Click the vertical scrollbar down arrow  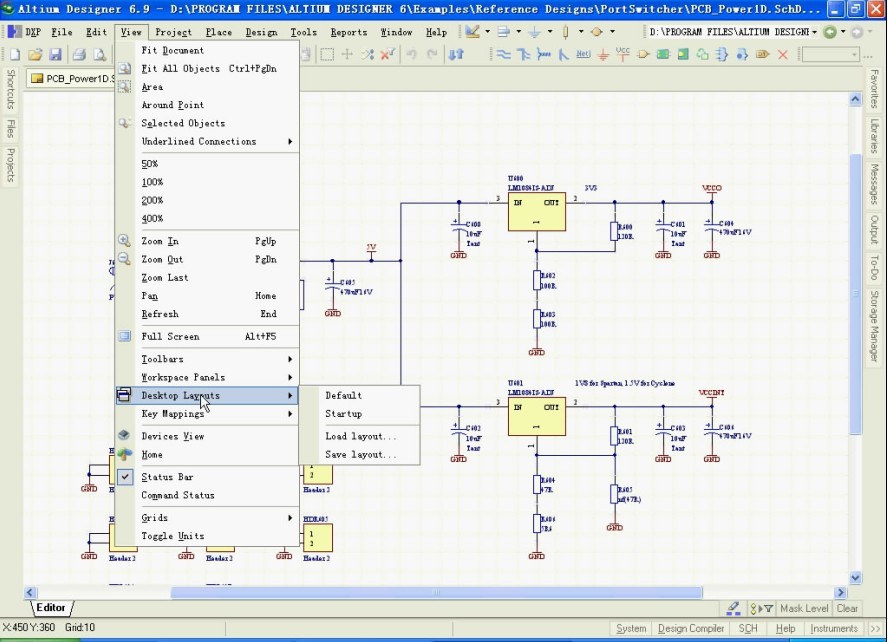tap(855, 577)
